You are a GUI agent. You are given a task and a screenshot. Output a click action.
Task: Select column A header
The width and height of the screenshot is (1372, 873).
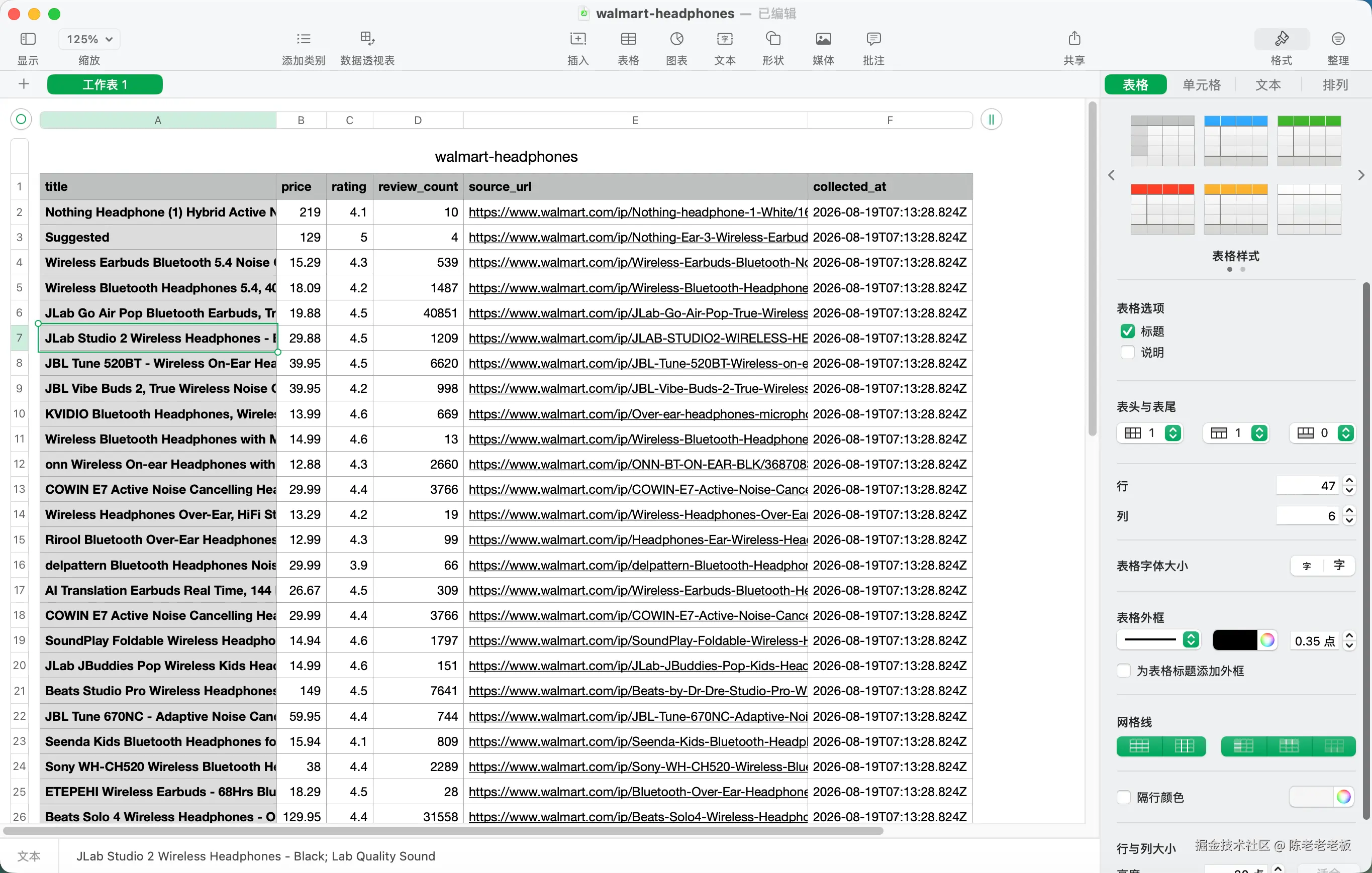[158, 120]
